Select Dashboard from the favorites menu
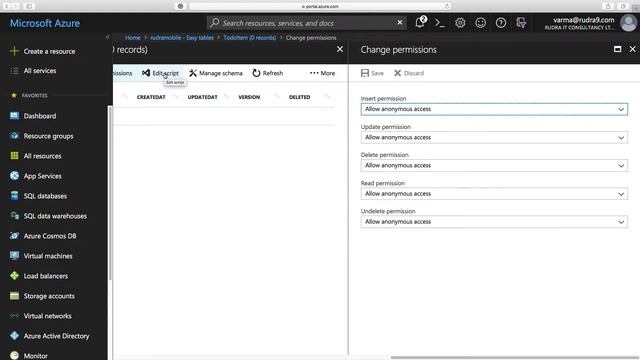 pos(40,116)
